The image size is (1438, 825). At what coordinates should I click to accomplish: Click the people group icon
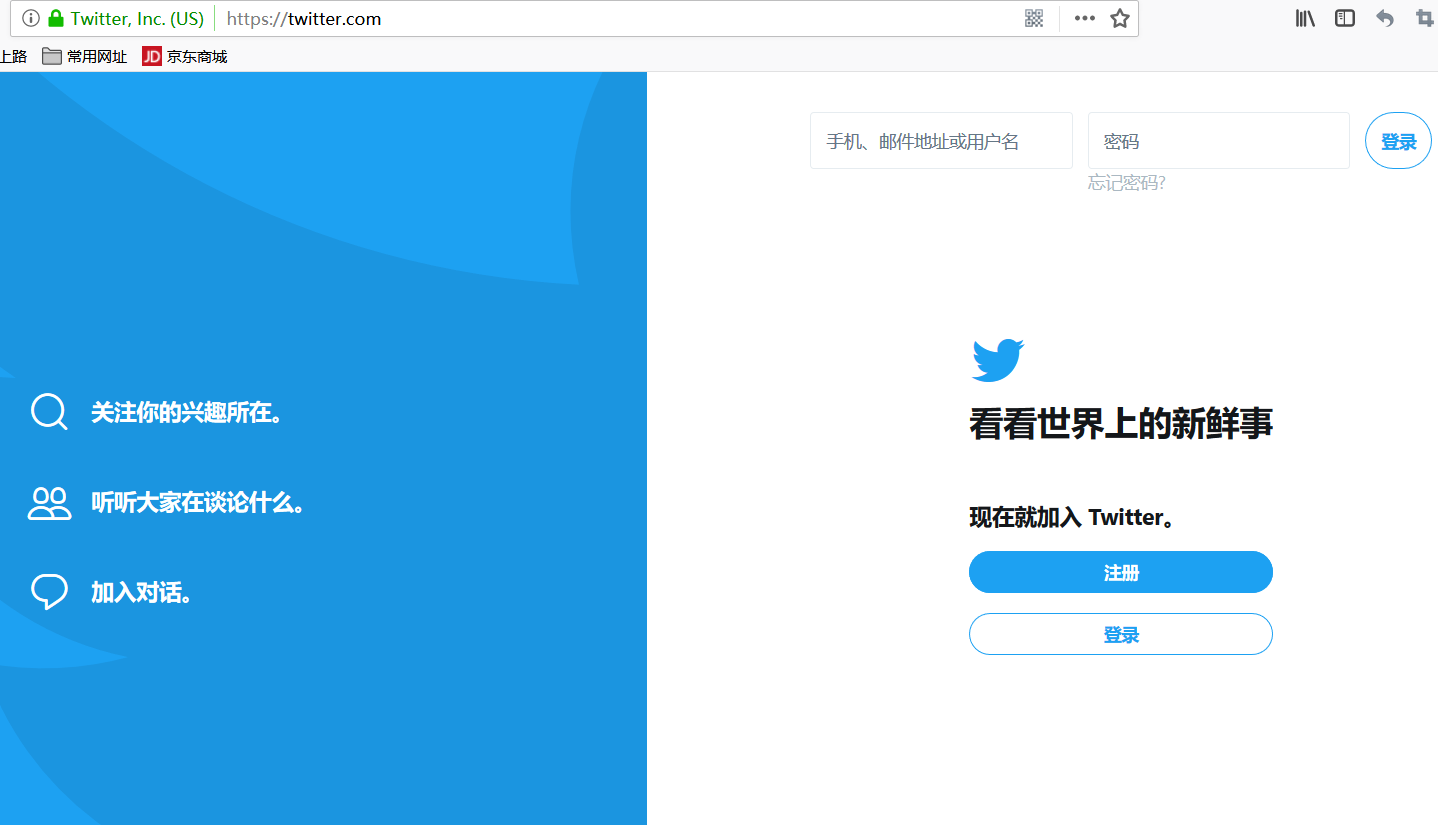(x=49, y=502)
